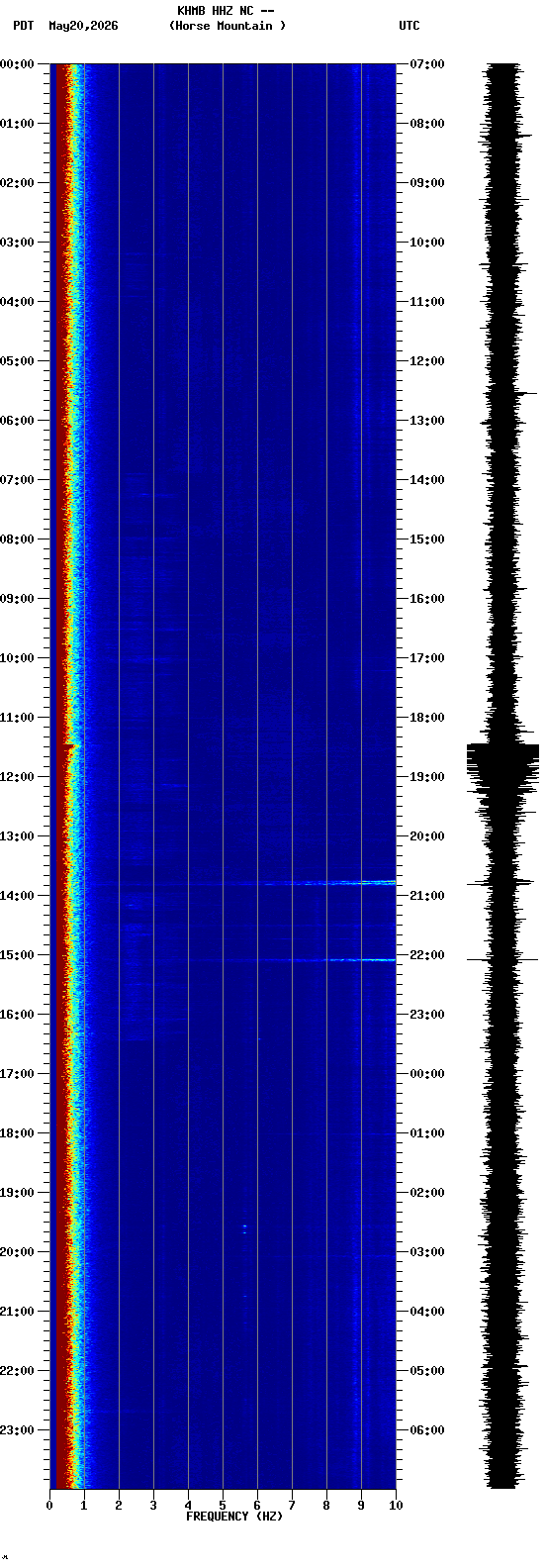Image resolution: width=546 pixels, height=1568 pixels.
Task: Pick the 15:00 UTC time label
Action: click(x=427, y=539)
